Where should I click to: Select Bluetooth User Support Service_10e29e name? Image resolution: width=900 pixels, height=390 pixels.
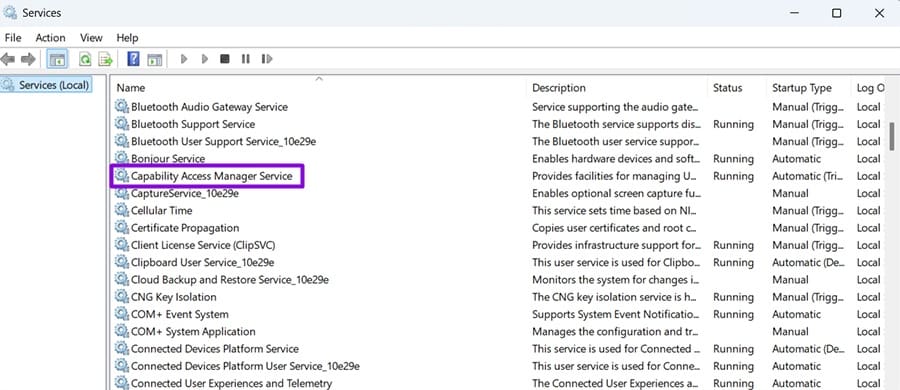click(x=223, y=141)
